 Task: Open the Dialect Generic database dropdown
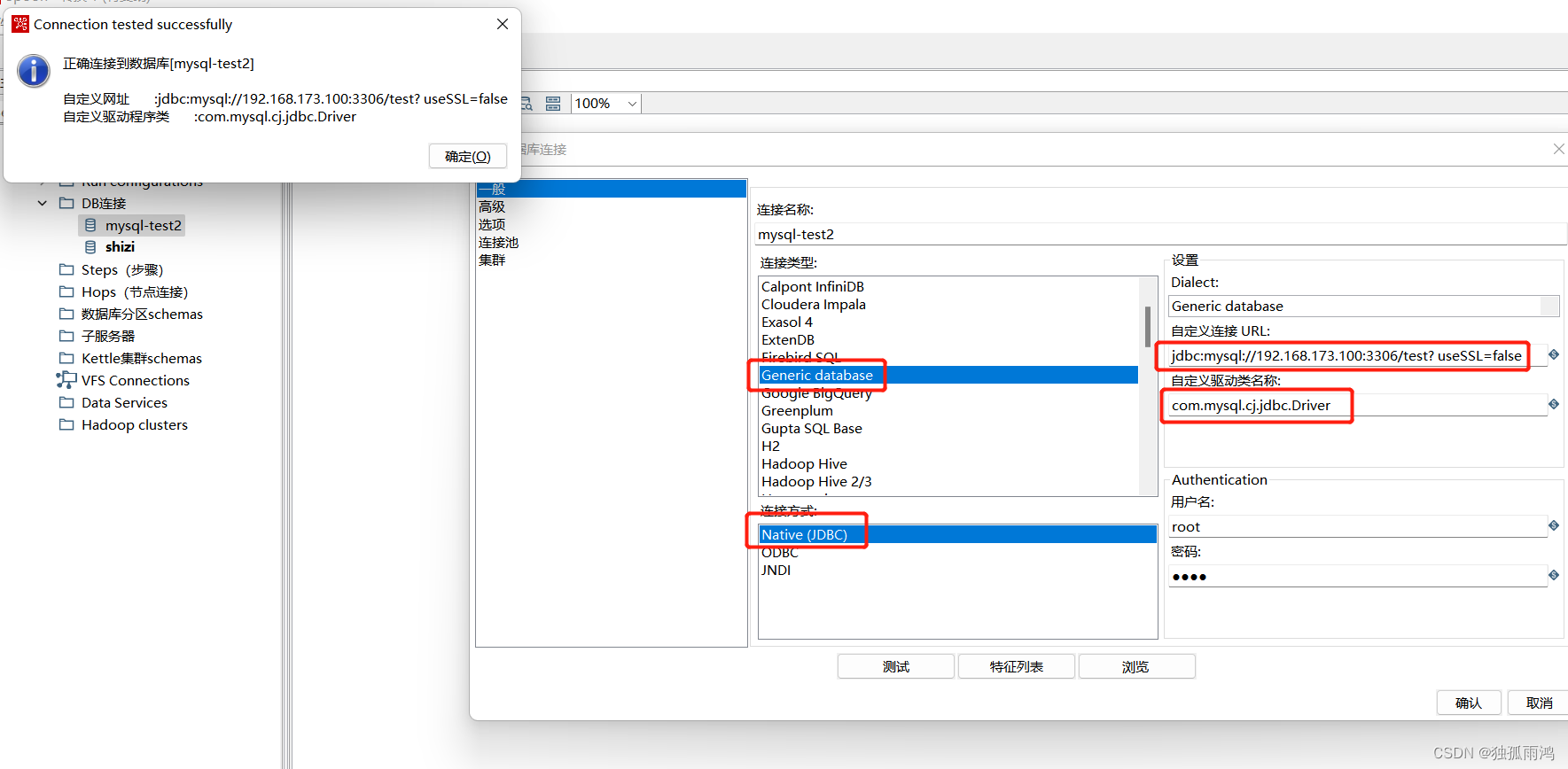tap(1363, 306)
